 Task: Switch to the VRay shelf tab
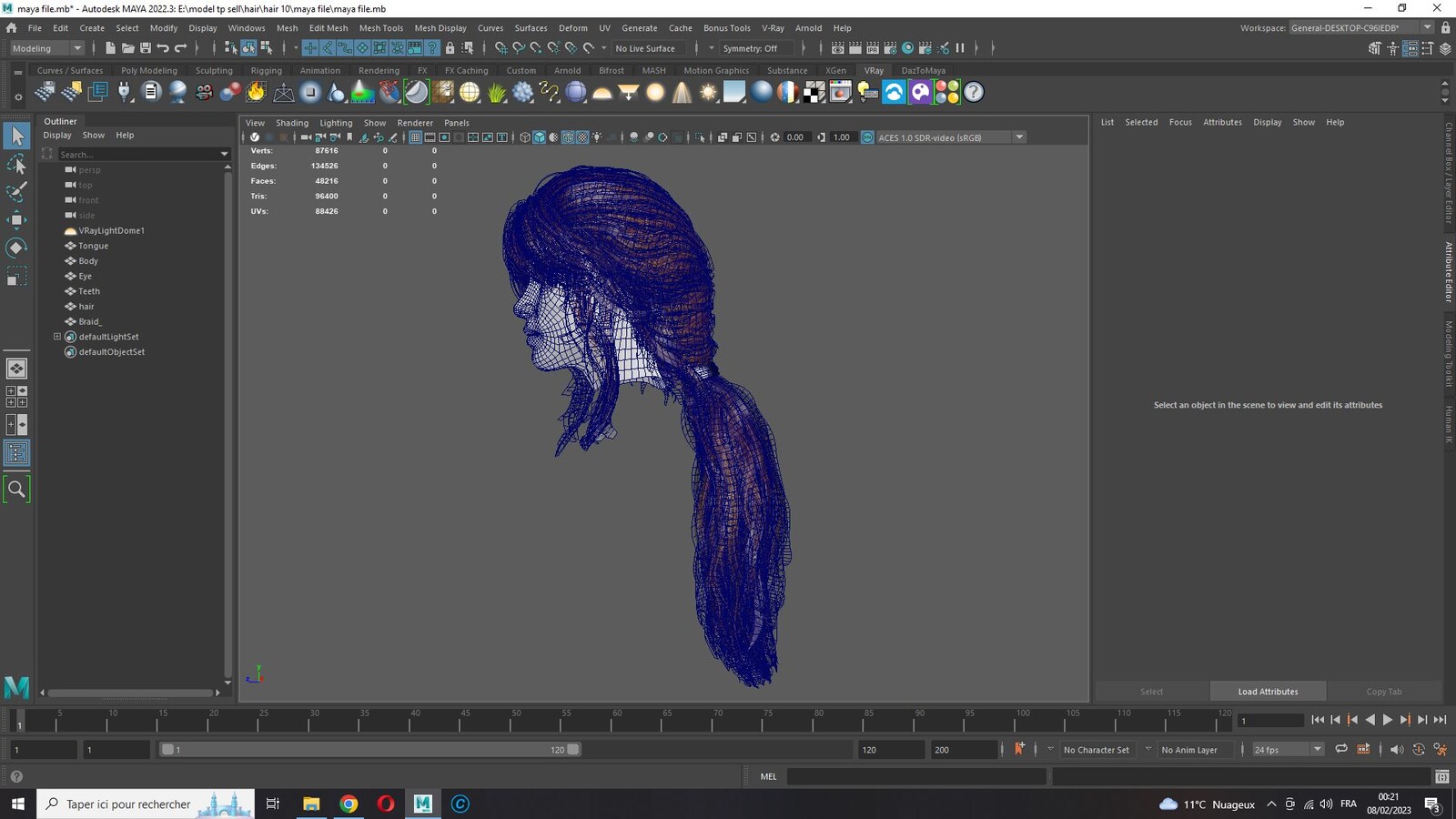click(x=874, y=70)
